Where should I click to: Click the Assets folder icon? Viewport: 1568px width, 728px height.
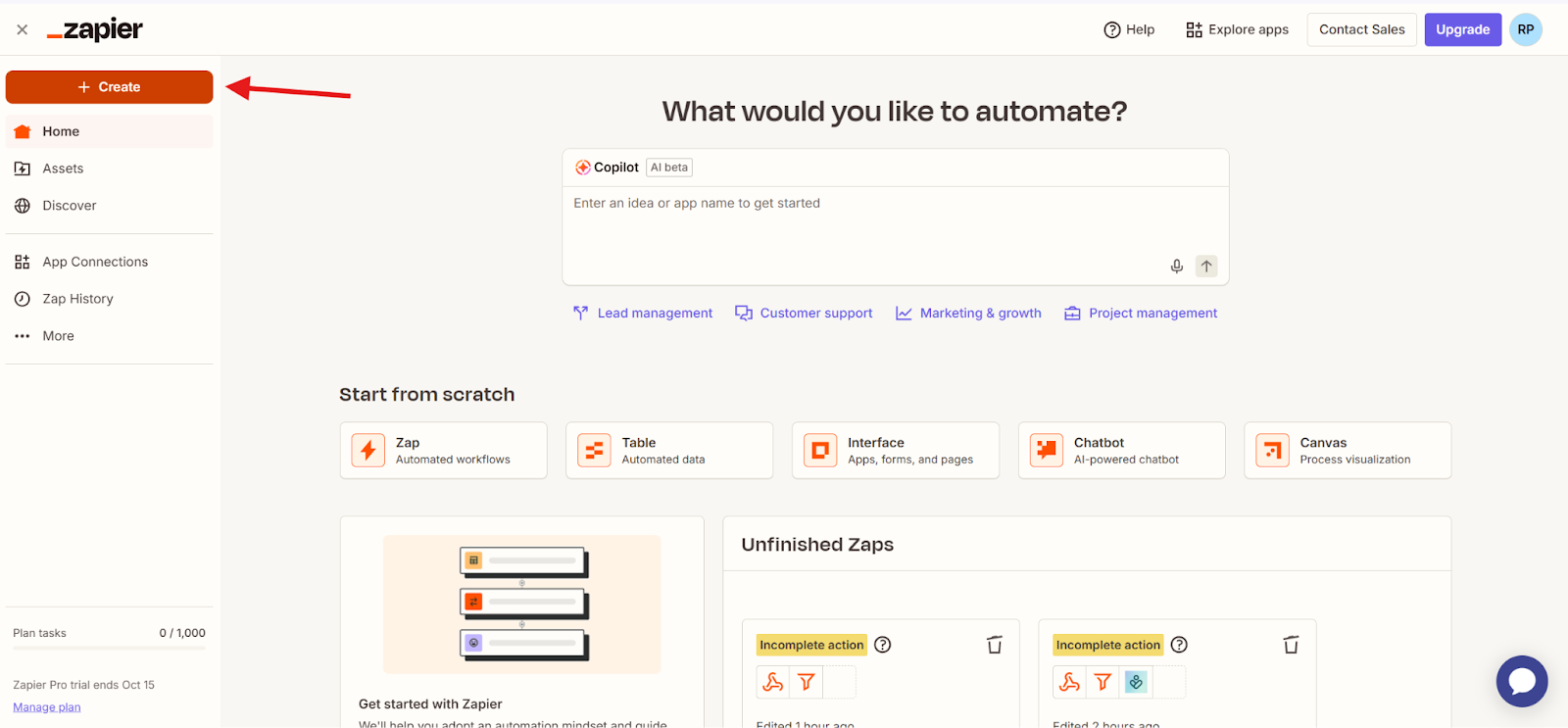23,169
